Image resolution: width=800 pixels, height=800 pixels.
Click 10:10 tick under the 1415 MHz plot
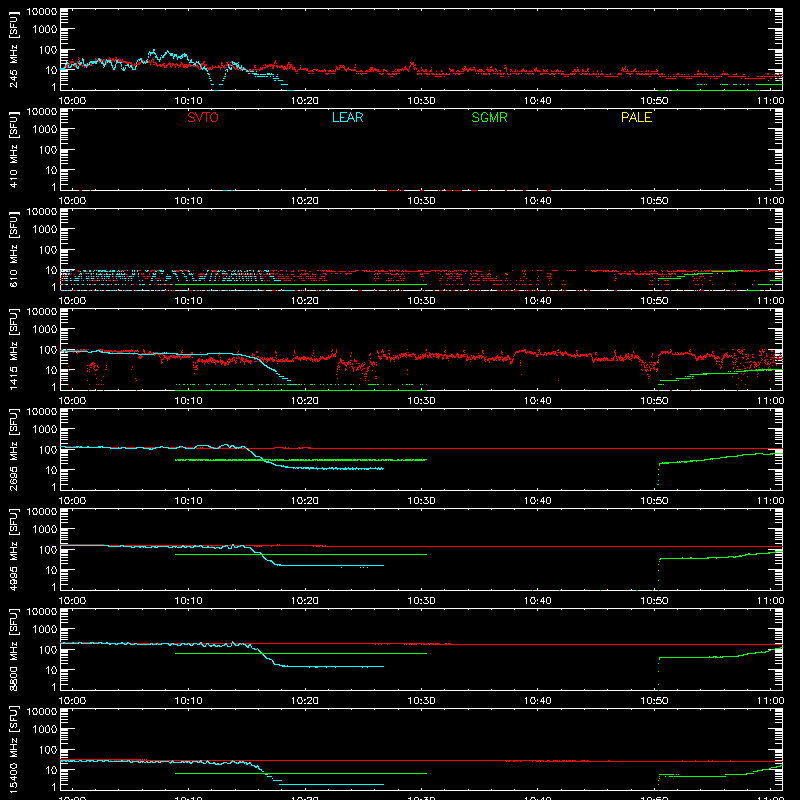pos(188,401)
